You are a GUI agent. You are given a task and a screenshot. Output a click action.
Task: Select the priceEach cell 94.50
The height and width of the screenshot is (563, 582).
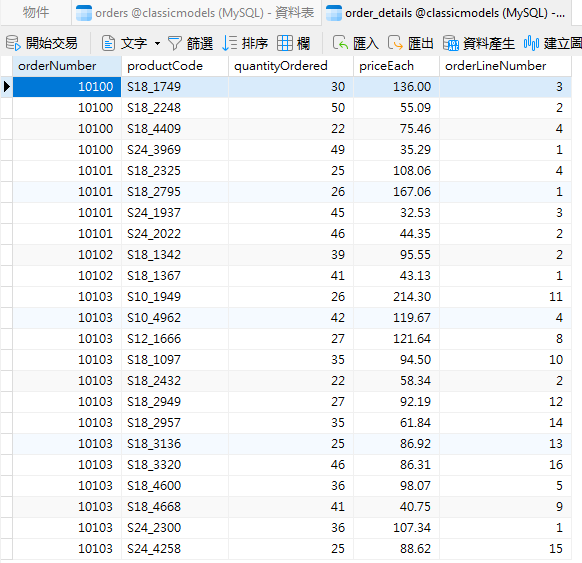[x=396, y=360]
